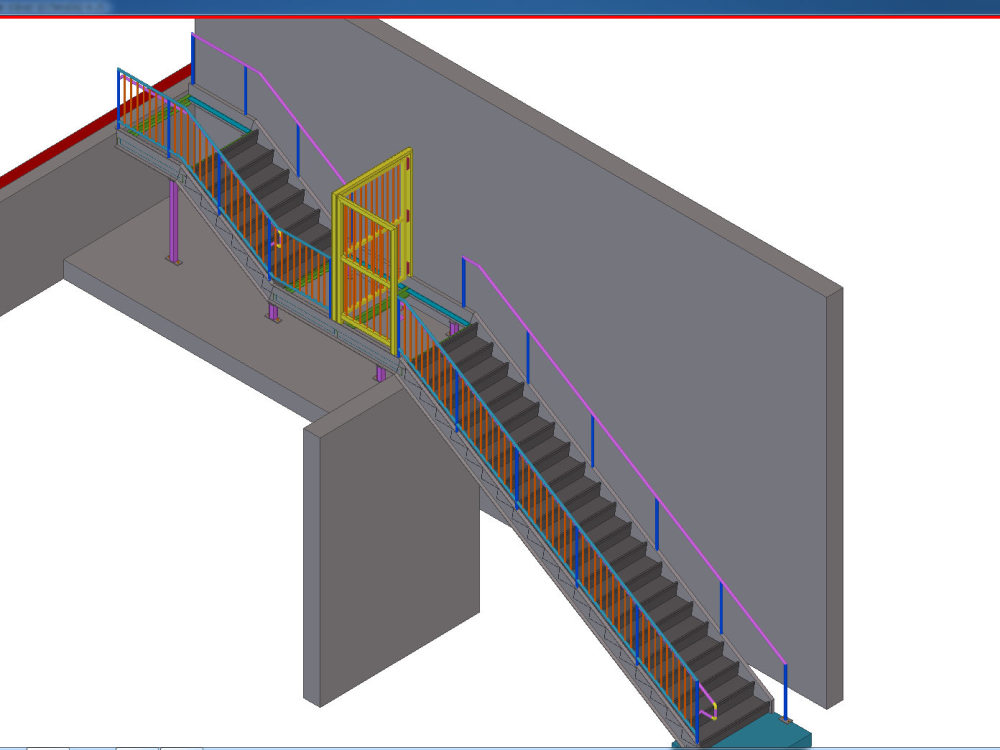
Task: Select the yellow gate on the landing
Action: click(372, 250)
